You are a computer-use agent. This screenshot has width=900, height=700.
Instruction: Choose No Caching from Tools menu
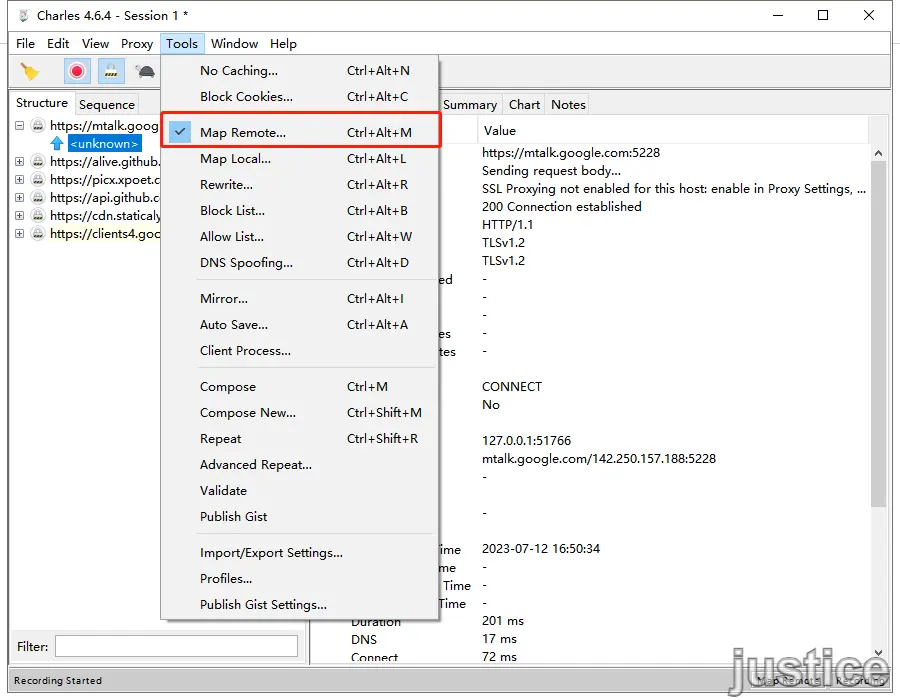click(301, 71)
